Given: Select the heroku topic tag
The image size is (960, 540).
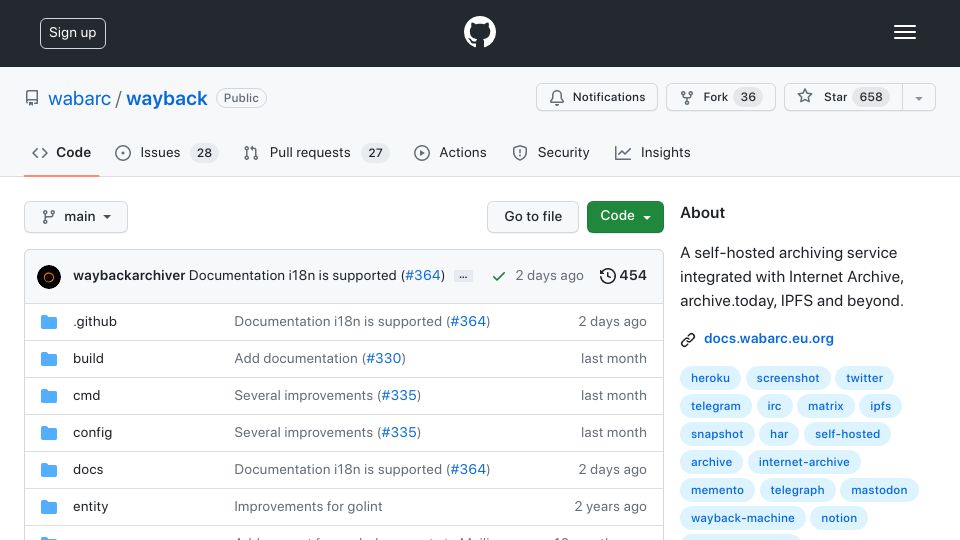Looking at the screenshot, I should pos(710,378).
